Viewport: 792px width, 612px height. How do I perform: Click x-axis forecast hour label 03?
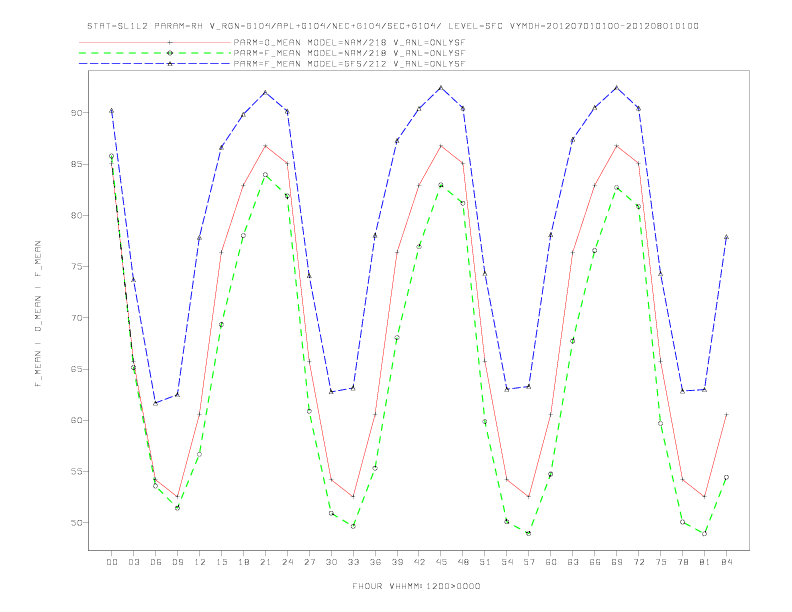[133, 562]
